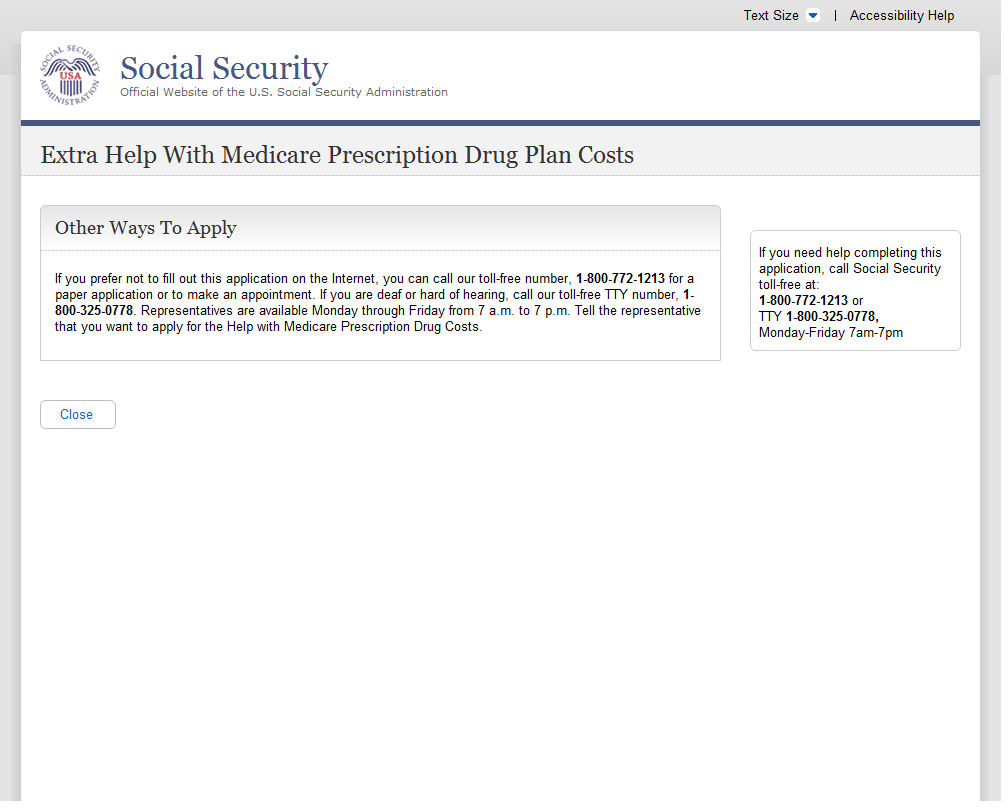Select the Other Ways To Apply panel header
The height and width of the screenshot is (808, 1008).
[x=146, y=228]
